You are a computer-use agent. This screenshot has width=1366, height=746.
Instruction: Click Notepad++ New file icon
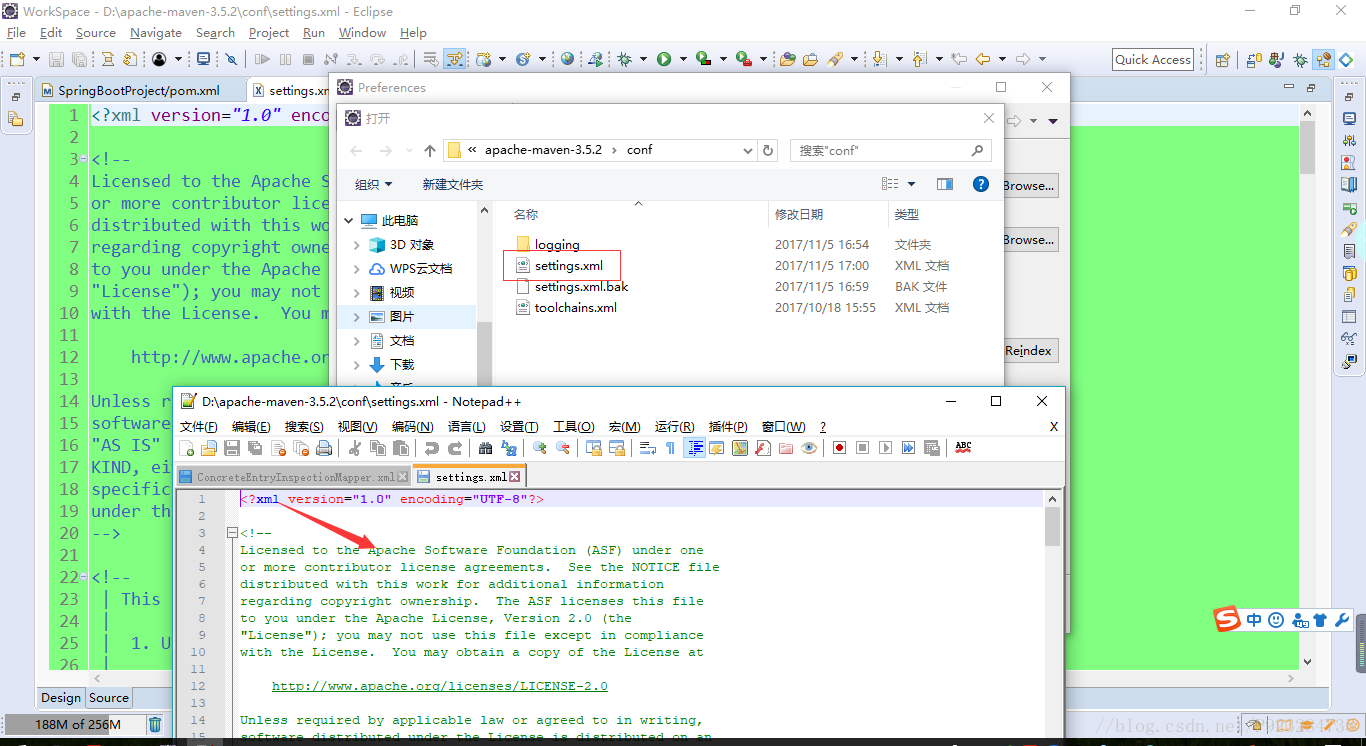pos(187,448)
